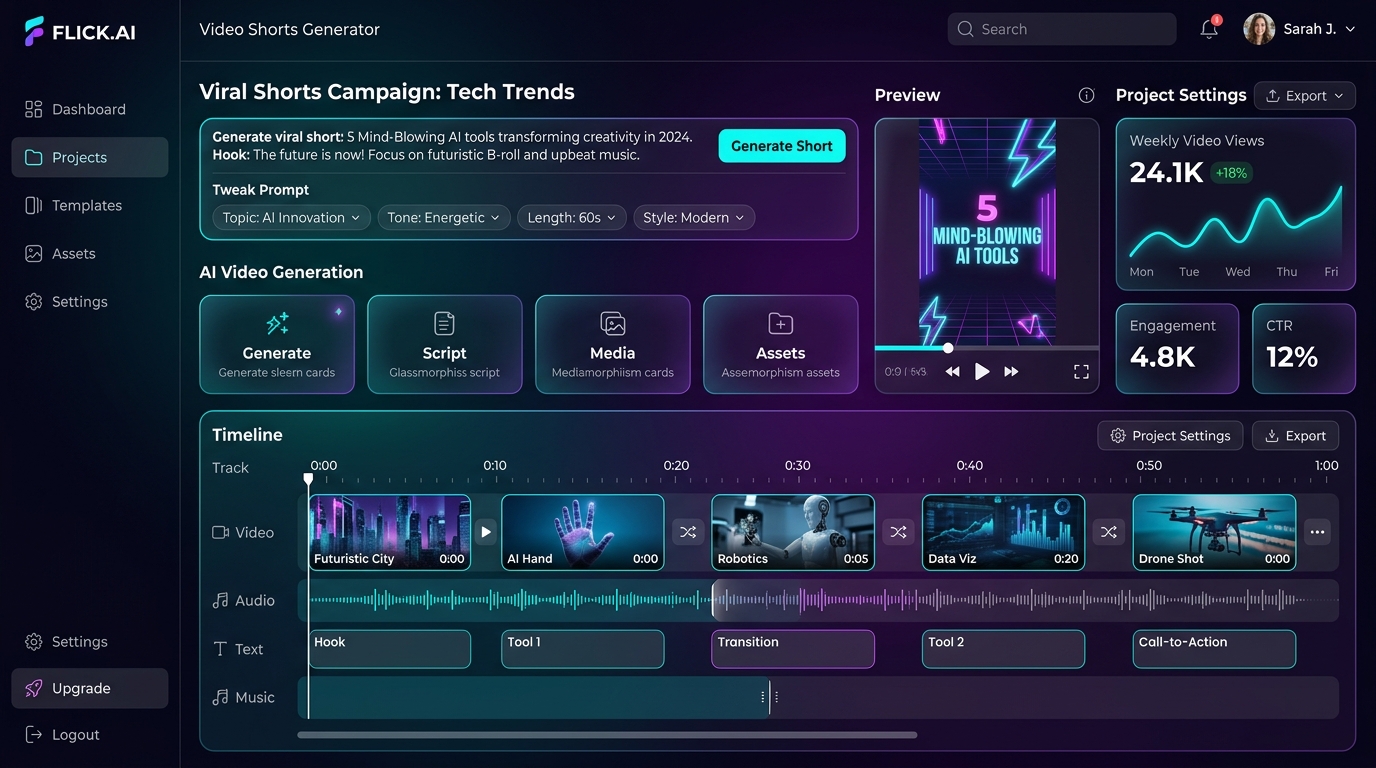1376x768 pixels.
Task: Click the Generate Short button
Action: point(782,146)
